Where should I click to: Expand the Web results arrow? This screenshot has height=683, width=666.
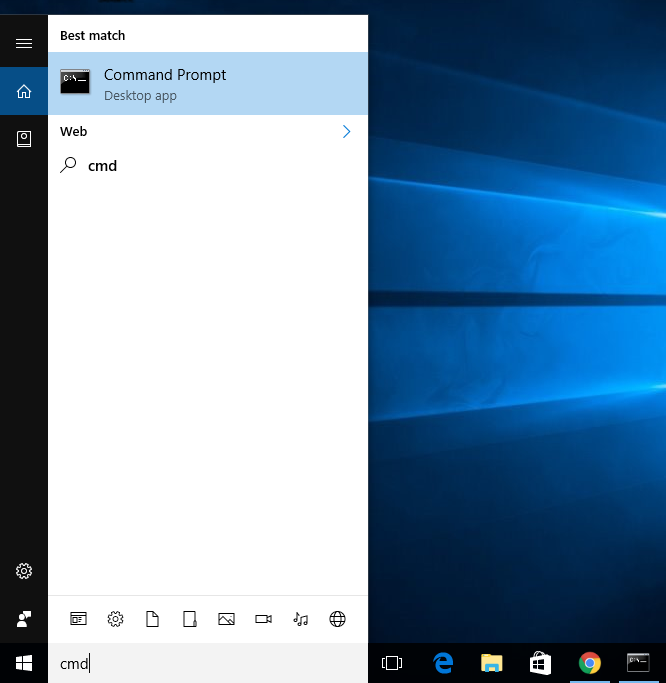[x=346, y=131]
